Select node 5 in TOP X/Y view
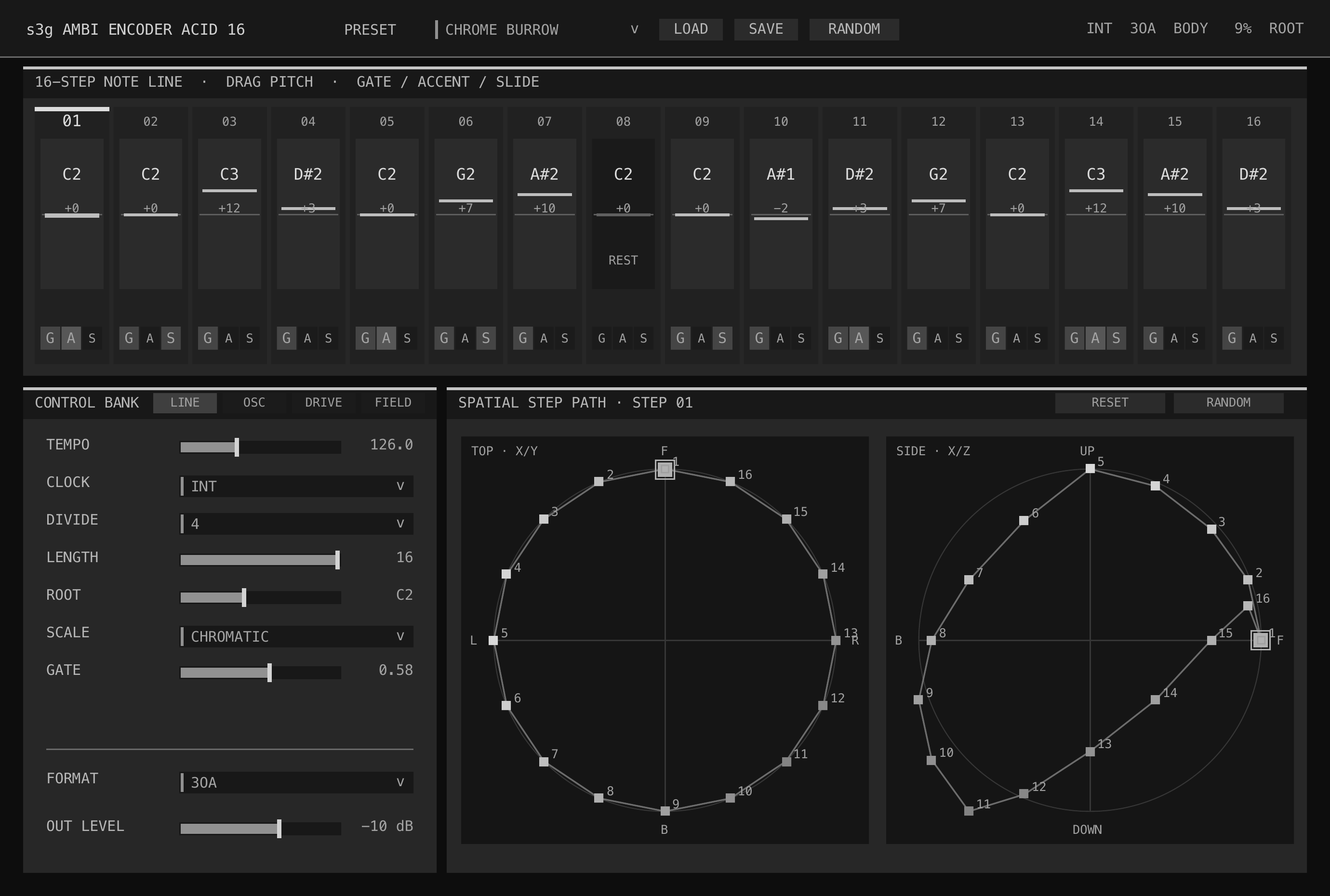This screenshot has width=1330, height=896. (x=493, y=641)
